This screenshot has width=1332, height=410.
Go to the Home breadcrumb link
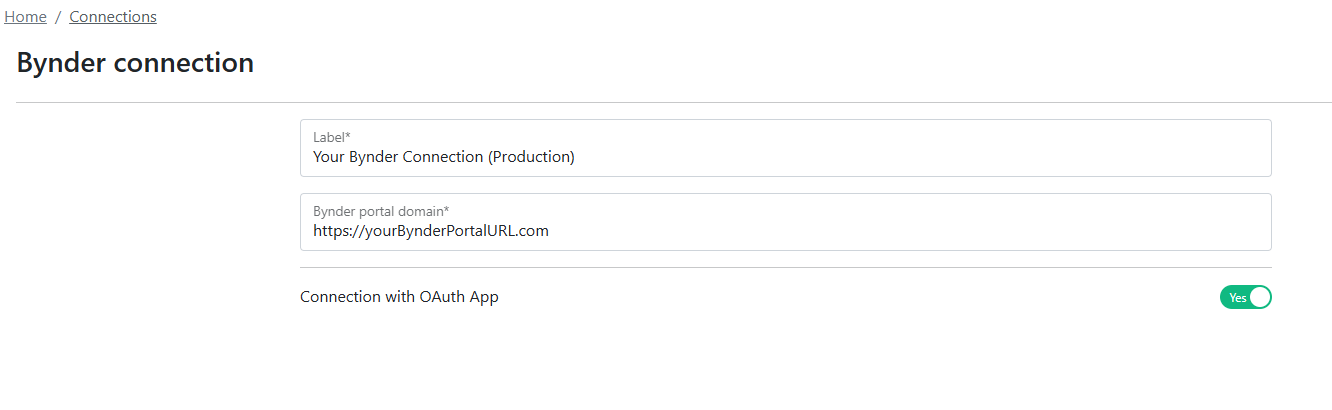click(x=25, y=17)
